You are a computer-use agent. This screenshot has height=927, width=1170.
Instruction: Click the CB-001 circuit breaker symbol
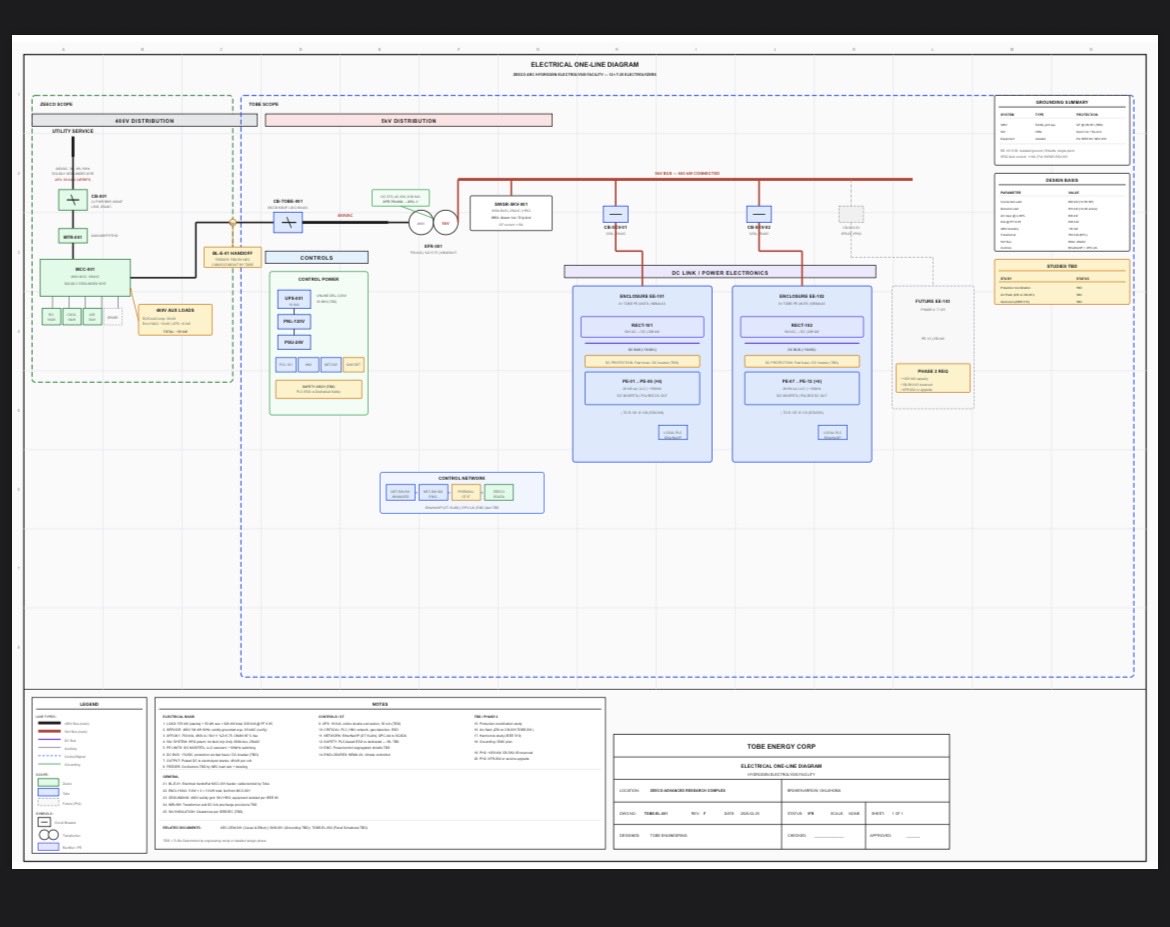click(x=72, y=199)
